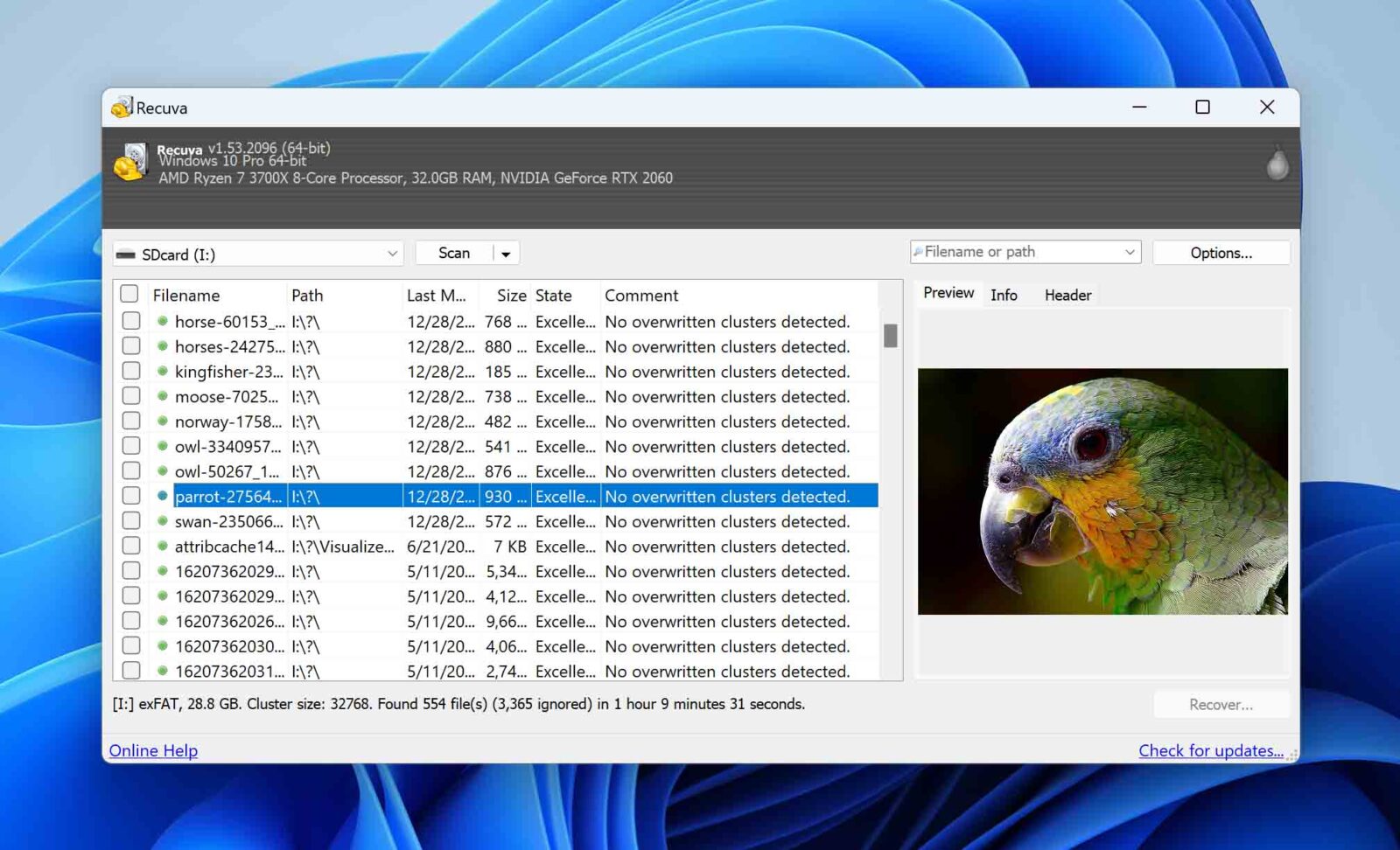Viewport: 1400px width, 850px height.
Task: Click the magnifier icon in the search field
Action: point(920,251)
